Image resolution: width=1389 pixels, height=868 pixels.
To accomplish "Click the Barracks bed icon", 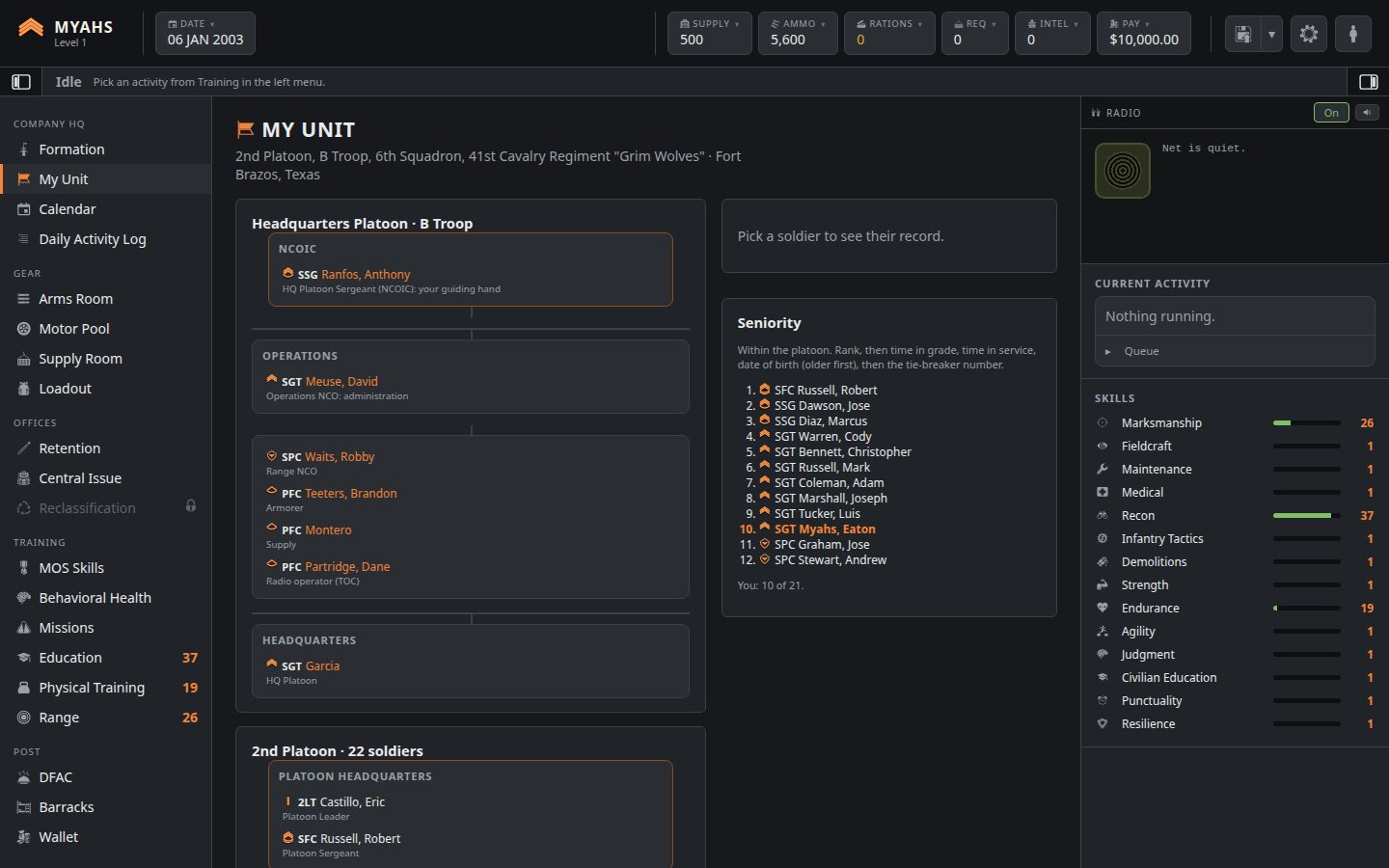I will point(24,807).
